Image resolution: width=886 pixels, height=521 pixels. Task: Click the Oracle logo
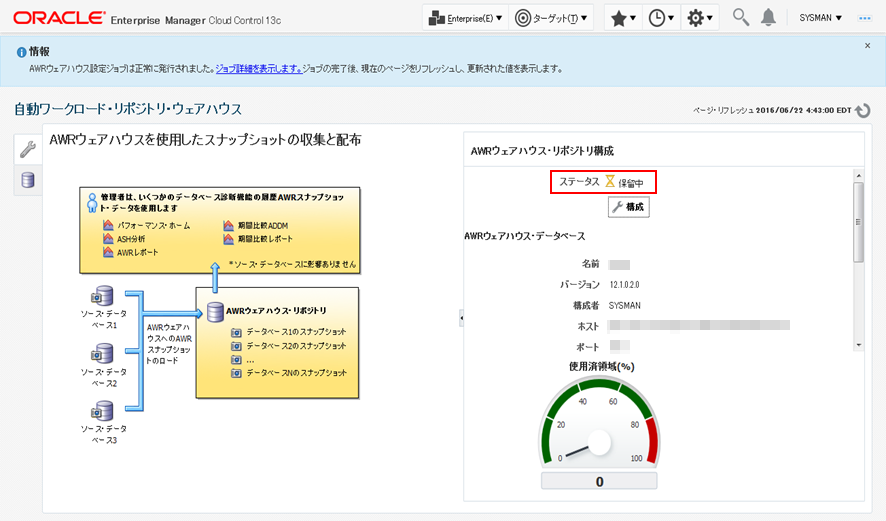click(59, 18)
